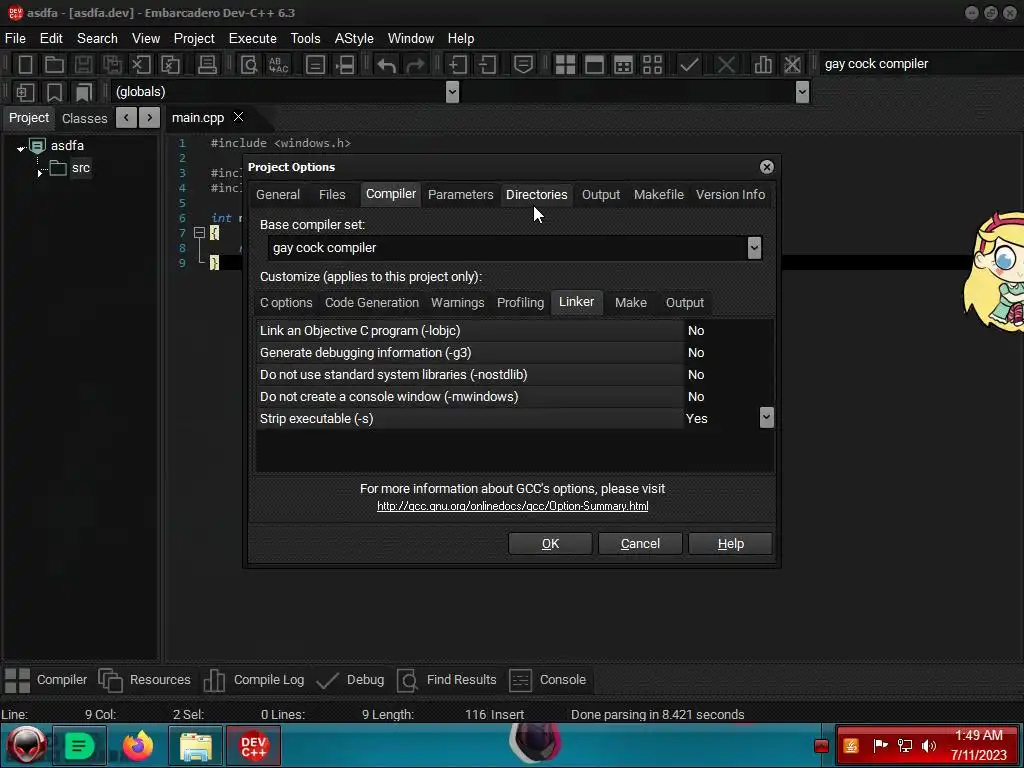1024x768 pixels.
Task: Open the Profiling sub-tab
Action: pos(520,302)
